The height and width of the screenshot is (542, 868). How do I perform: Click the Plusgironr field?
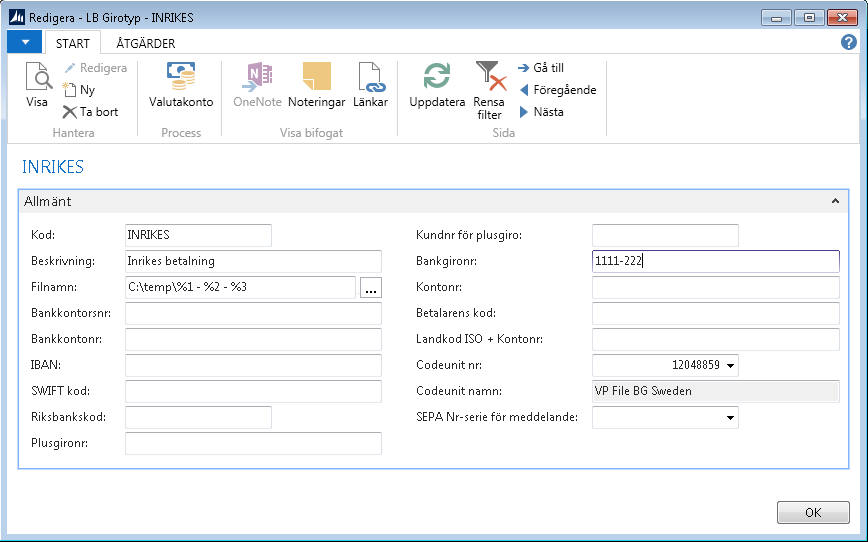(254, 443)
